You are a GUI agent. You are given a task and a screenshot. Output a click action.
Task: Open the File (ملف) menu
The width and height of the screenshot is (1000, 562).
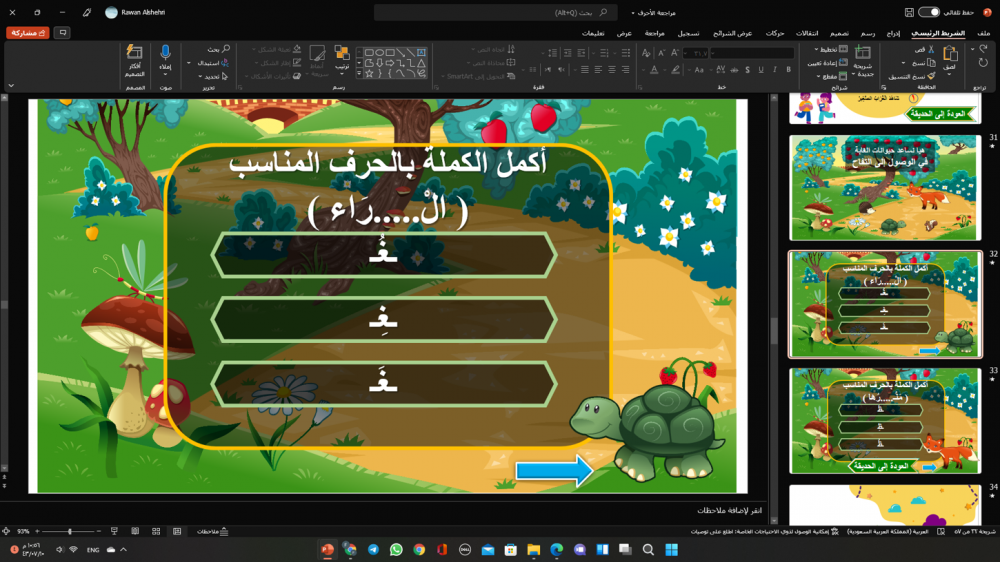(984, 33)
